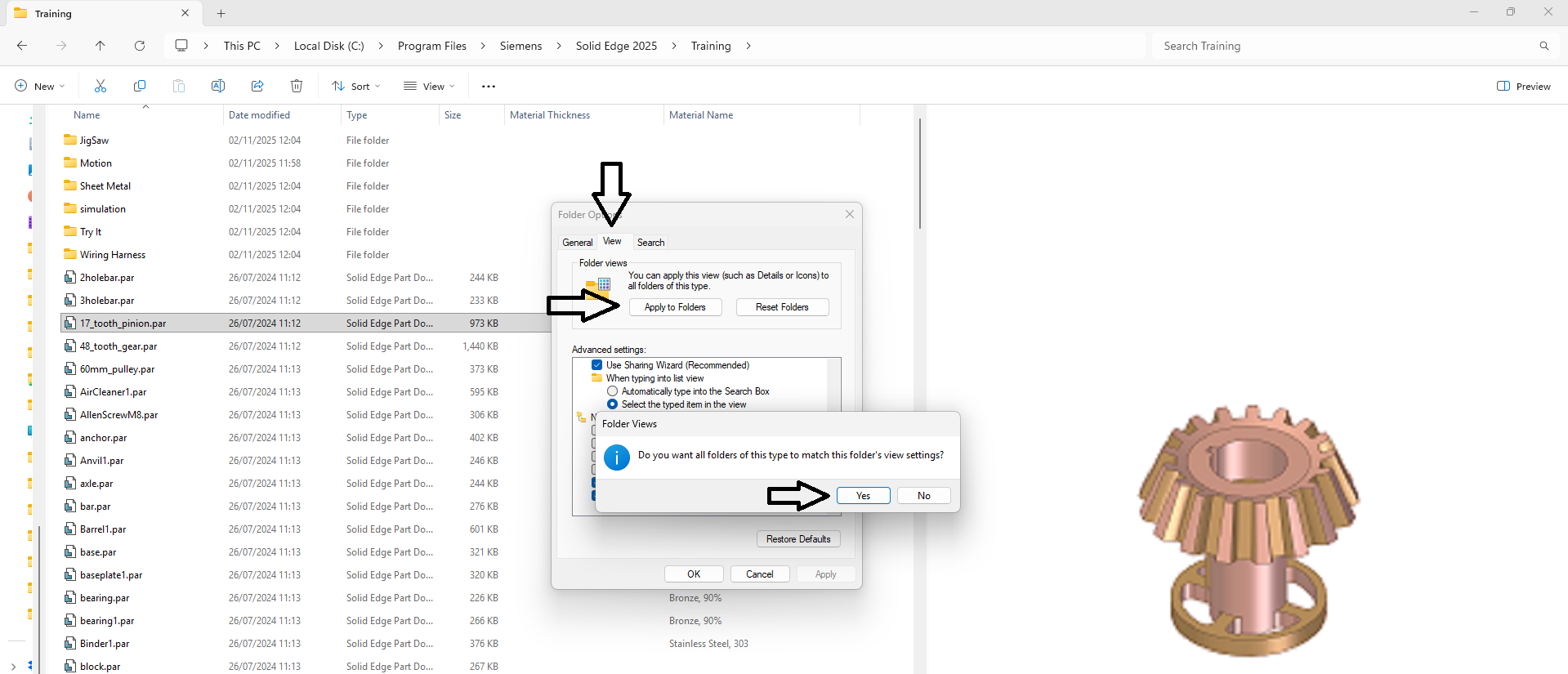Select Automatically type into the Search Box
This screenshot has width=1568, height=674.
coord(612,391)
